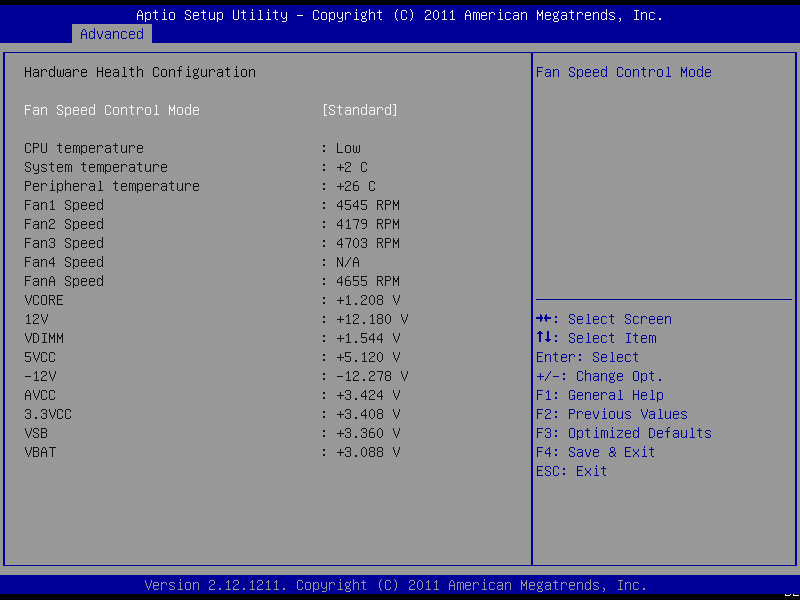Click the CPU temperature value Low
This screenshot has height=600, width=800.
348,148
